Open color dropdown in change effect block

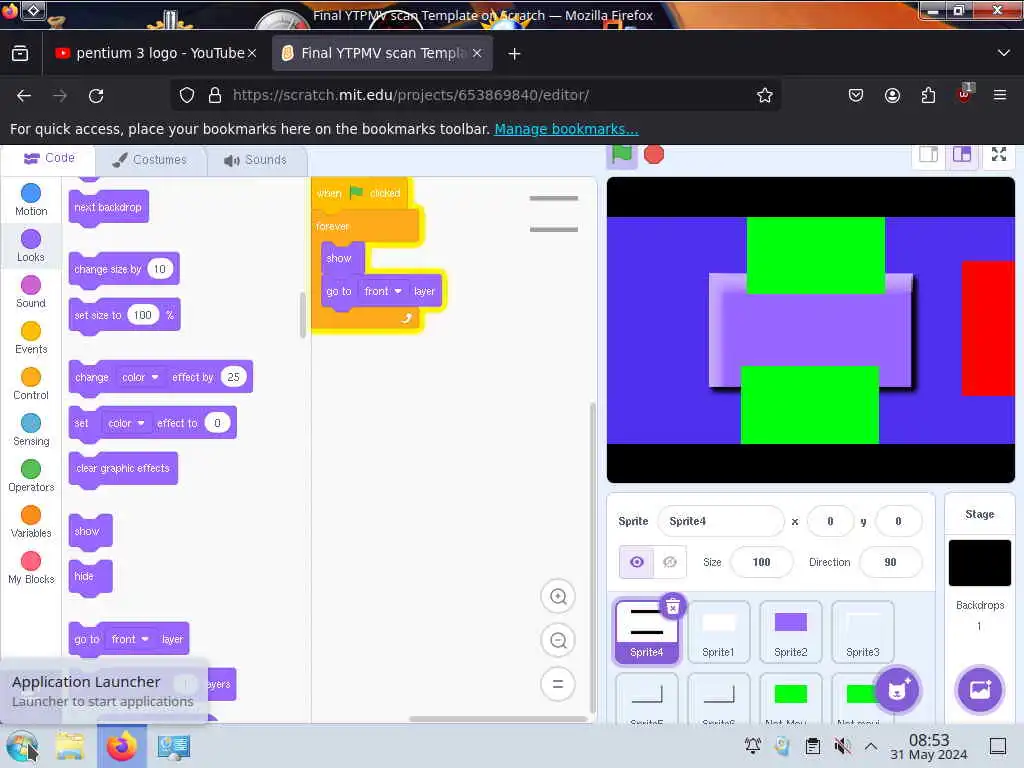pyautogui.click(x=140, y=377)
